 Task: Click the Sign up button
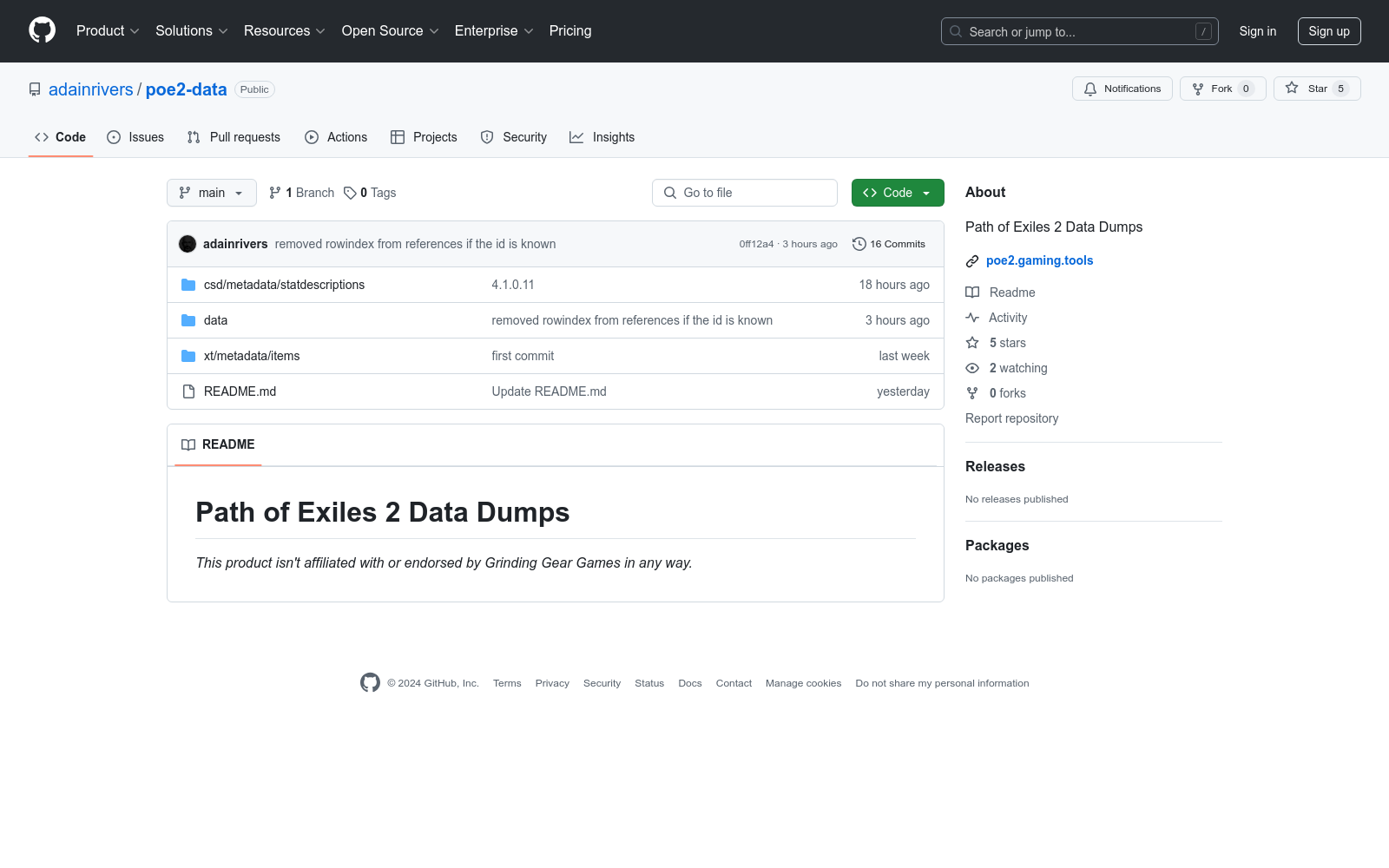point(1329,31)
